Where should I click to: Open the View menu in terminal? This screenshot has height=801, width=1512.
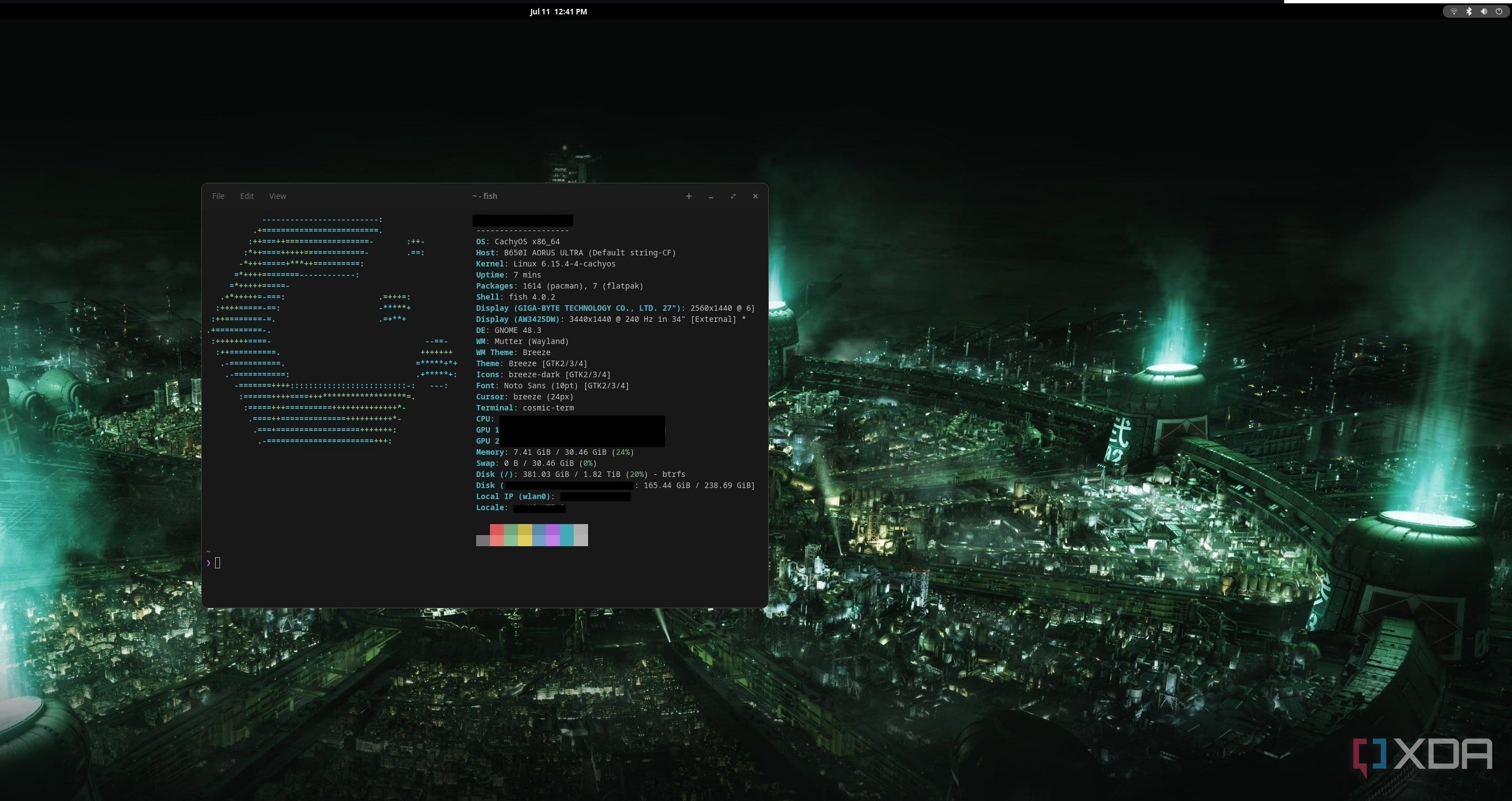[278, 196]
